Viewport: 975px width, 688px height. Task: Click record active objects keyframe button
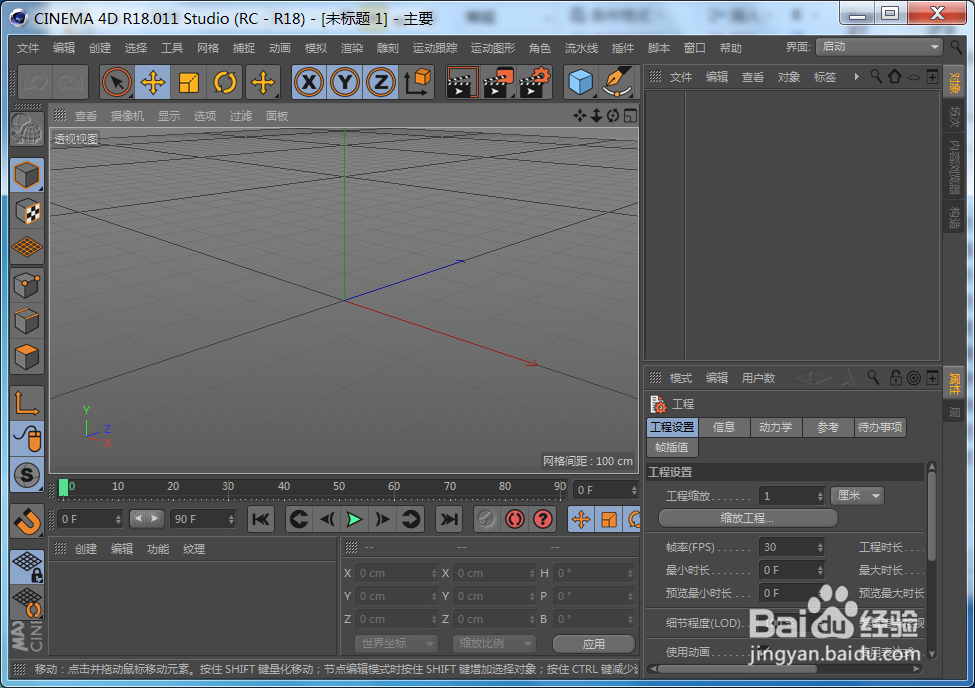click(x=486, y=519)
